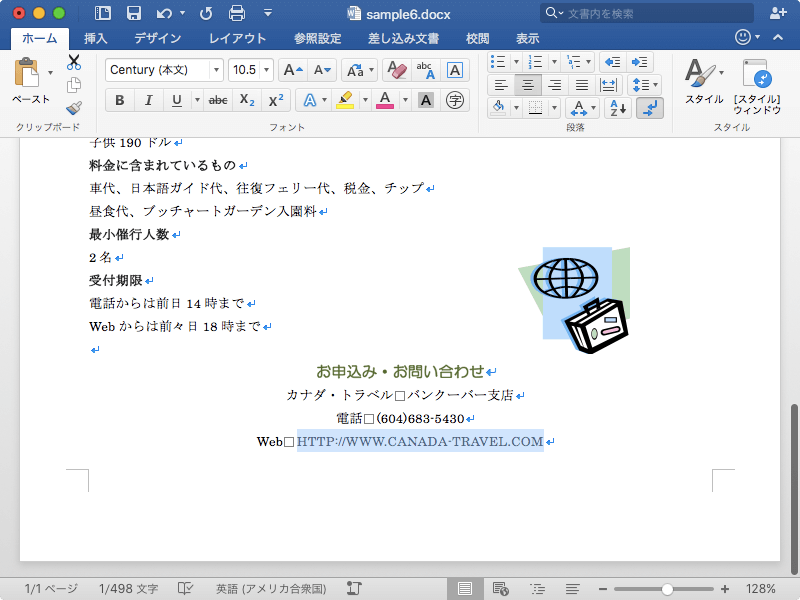Toggle superscript formatting

[x=276, y=100]
